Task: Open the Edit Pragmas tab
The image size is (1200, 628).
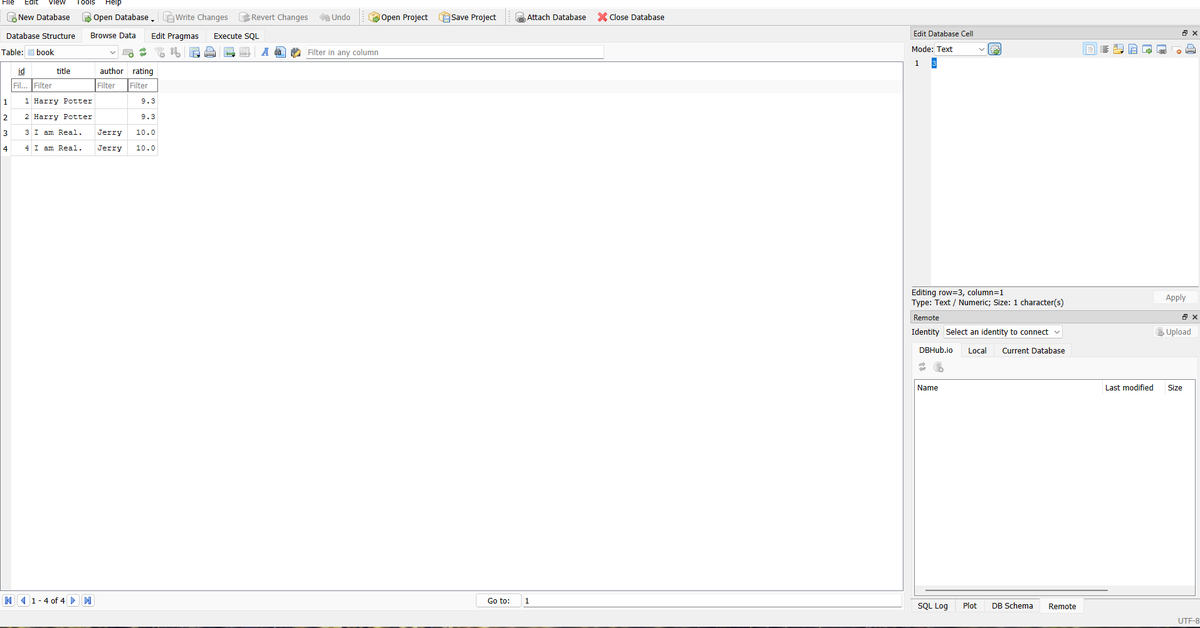Action: [x=175, y=36]
